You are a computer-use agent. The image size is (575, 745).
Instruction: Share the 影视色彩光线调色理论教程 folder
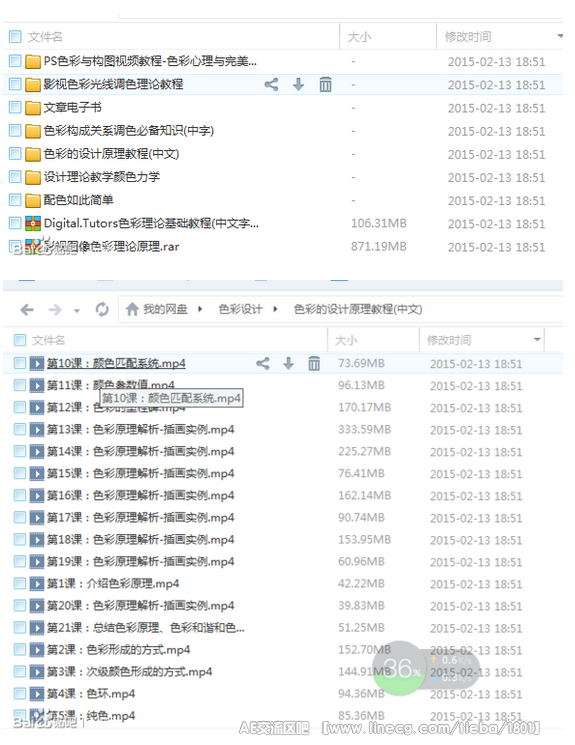click(x=271, y=85)
